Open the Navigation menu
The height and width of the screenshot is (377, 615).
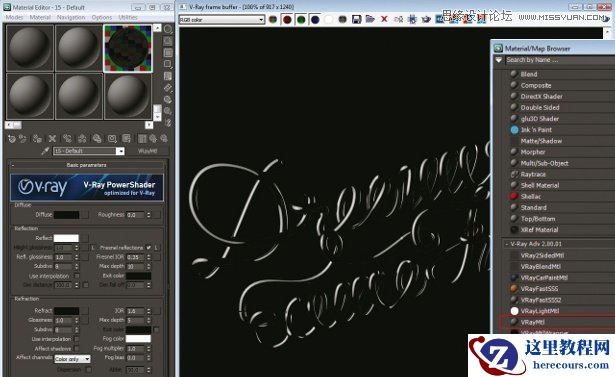click(x=71, y=17)
